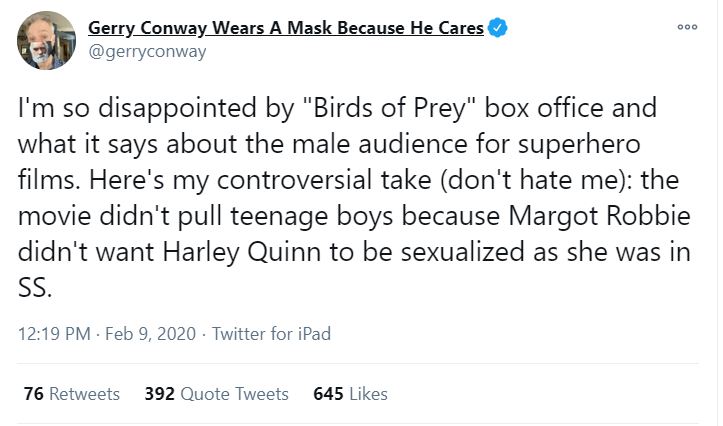The image size is (723, 426).
Task: Click the like count number 645
Action: pos(329,394)
